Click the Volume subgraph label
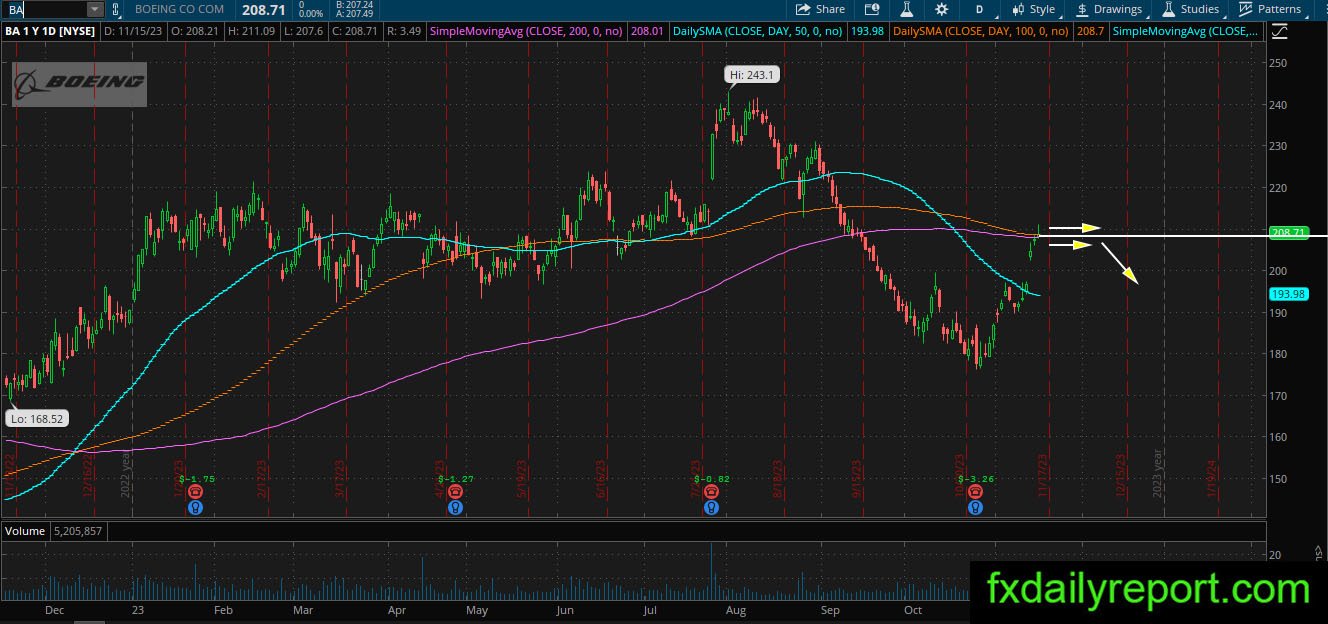Image resolution: width=1328 pixels, height=624 pixels. (25, 531)
